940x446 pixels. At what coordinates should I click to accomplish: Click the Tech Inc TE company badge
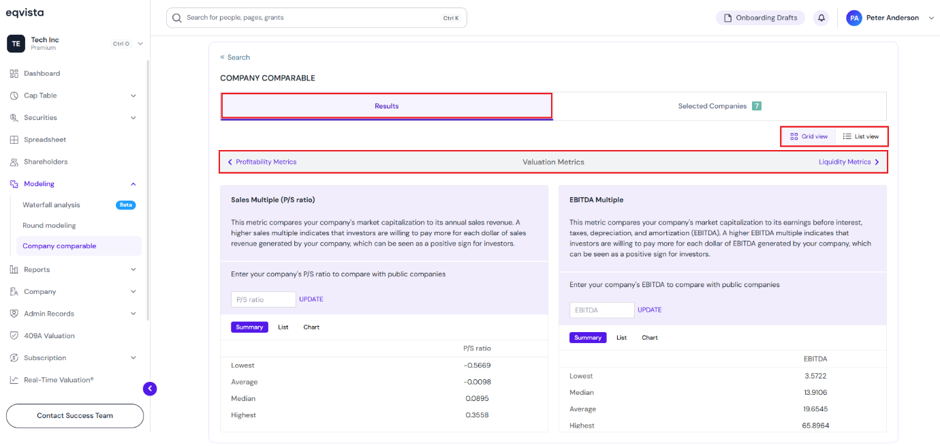16,44
